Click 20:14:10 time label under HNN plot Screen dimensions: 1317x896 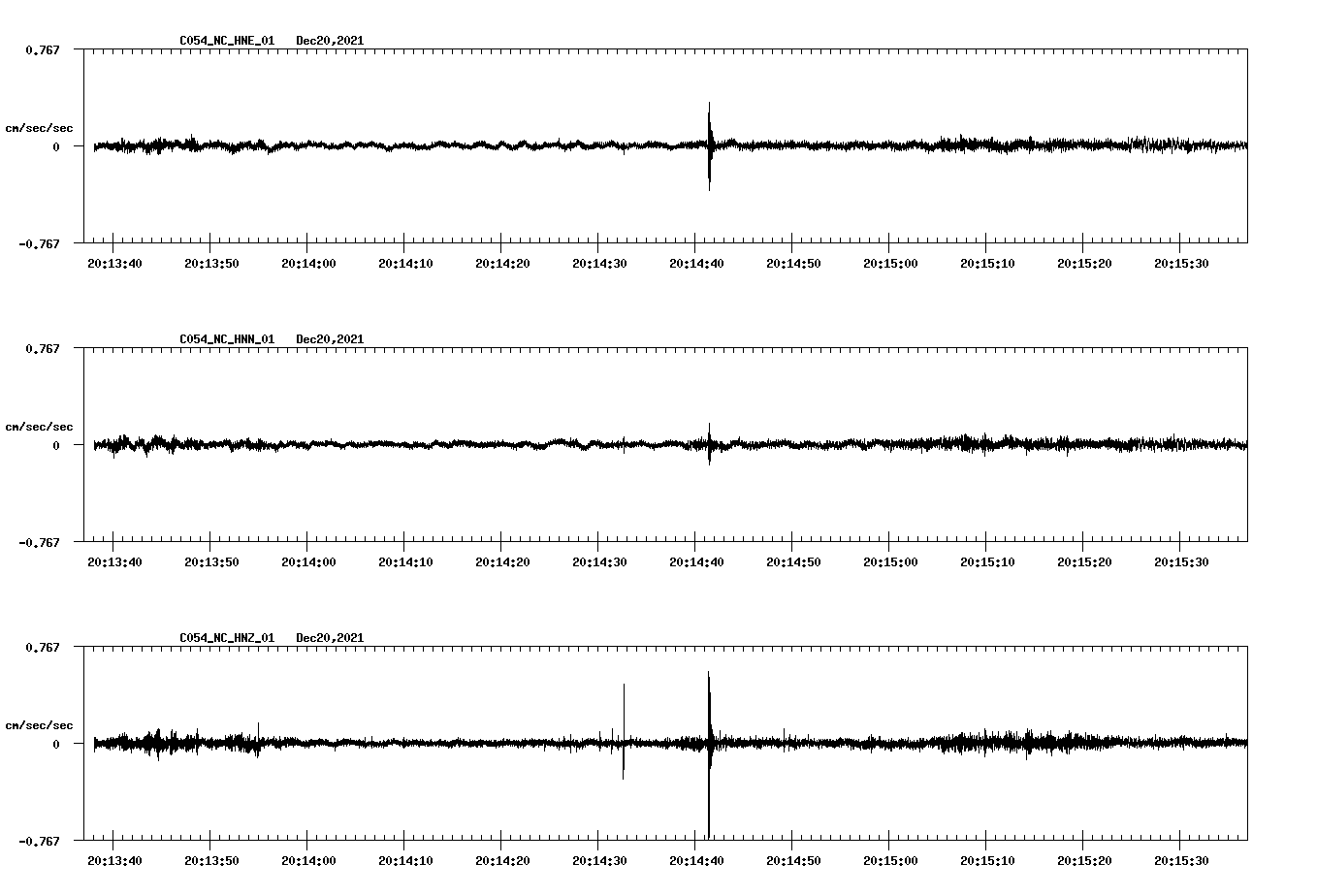point(405,561)
